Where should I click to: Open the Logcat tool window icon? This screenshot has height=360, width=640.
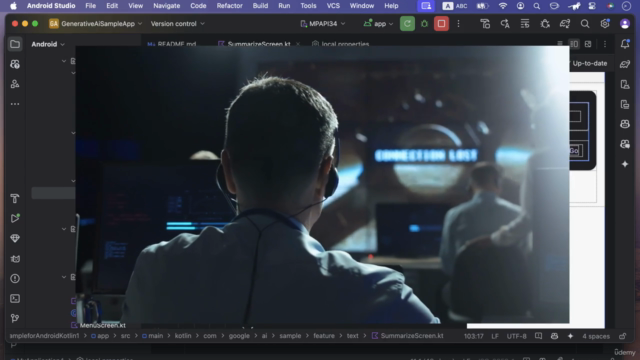(x=15, y=258)
